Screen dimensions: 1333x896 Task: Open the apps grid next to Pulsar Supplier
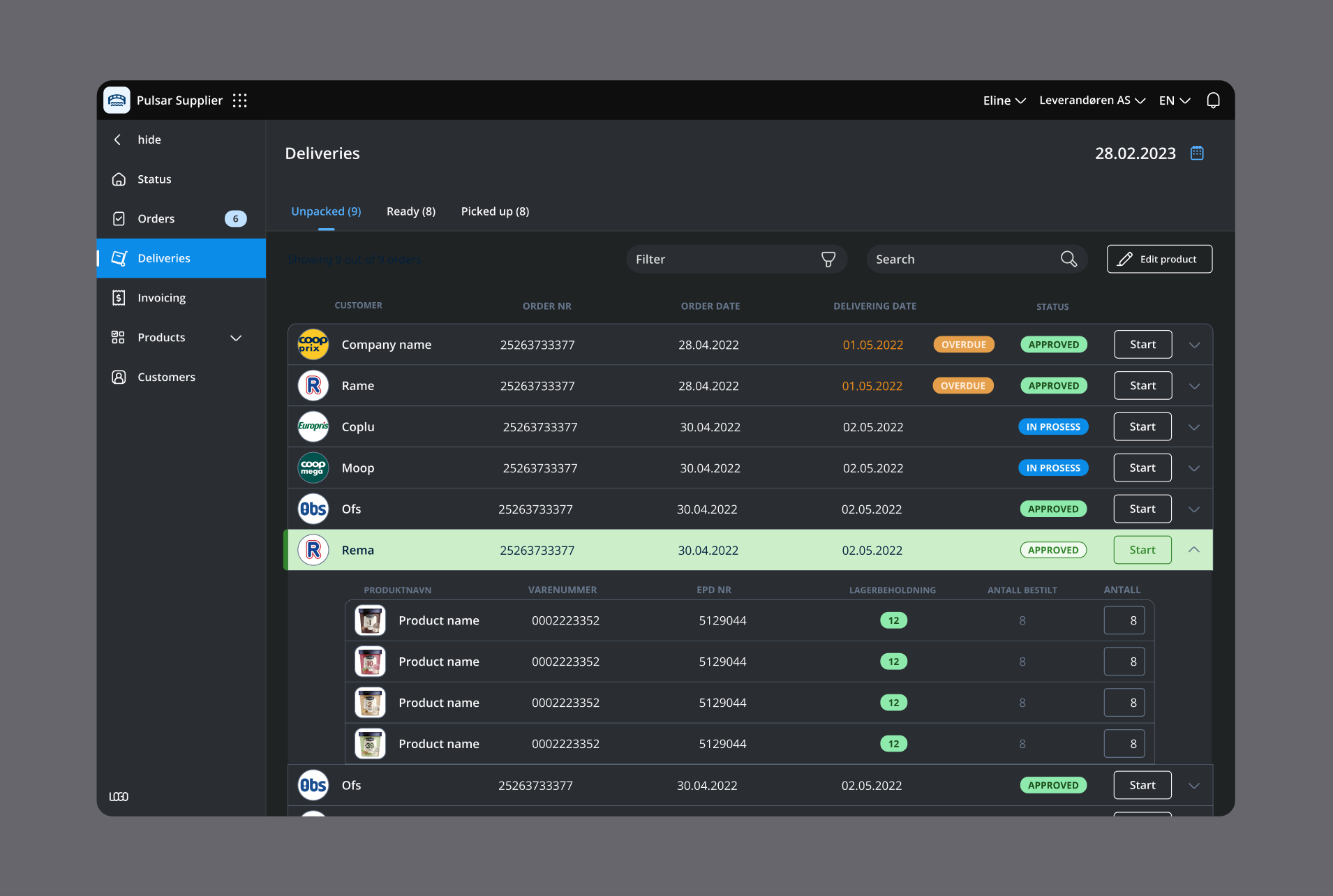[240, 100]
